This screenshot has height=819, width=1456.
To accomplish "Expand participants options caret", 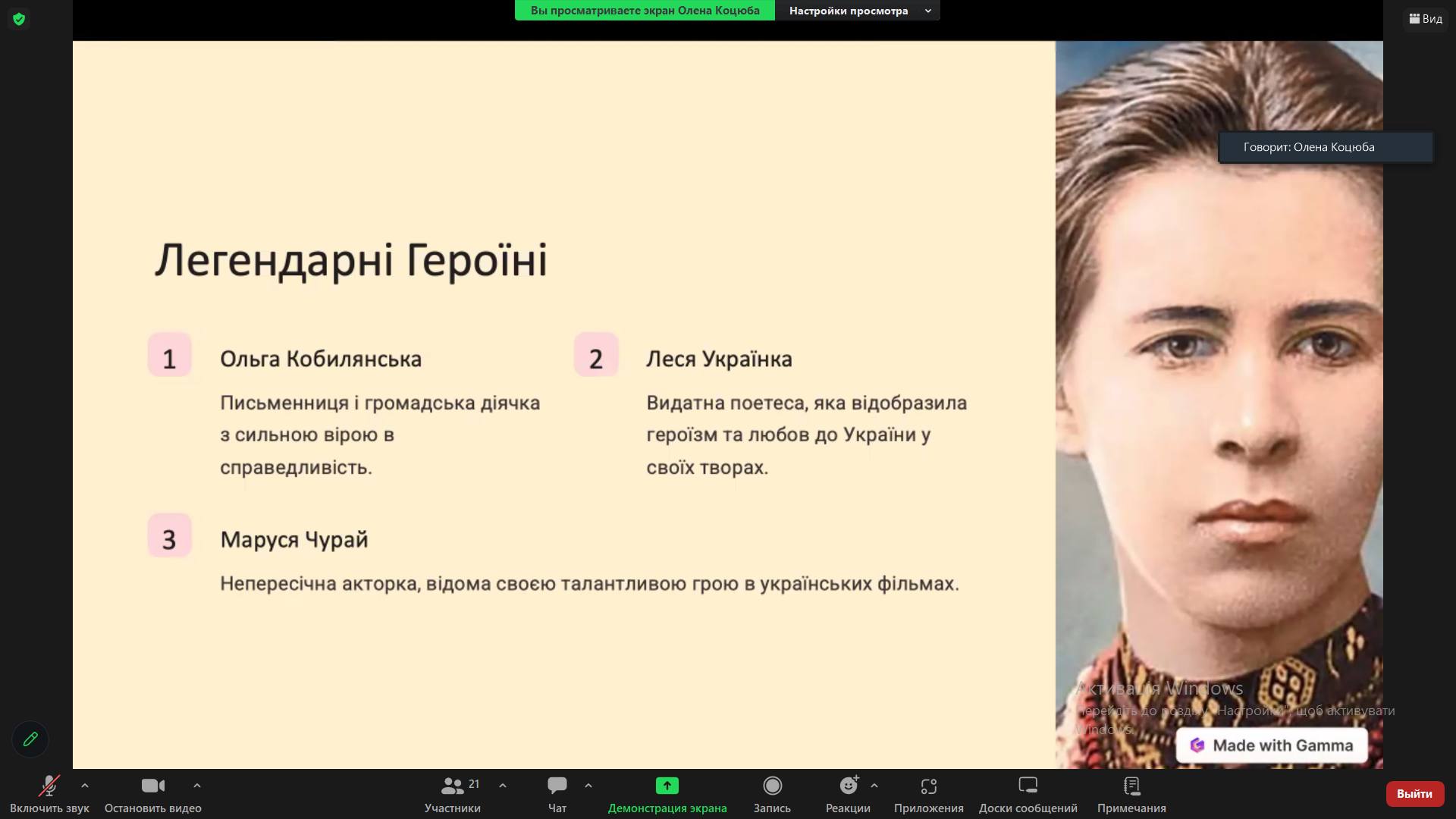I will pos(503,786).
